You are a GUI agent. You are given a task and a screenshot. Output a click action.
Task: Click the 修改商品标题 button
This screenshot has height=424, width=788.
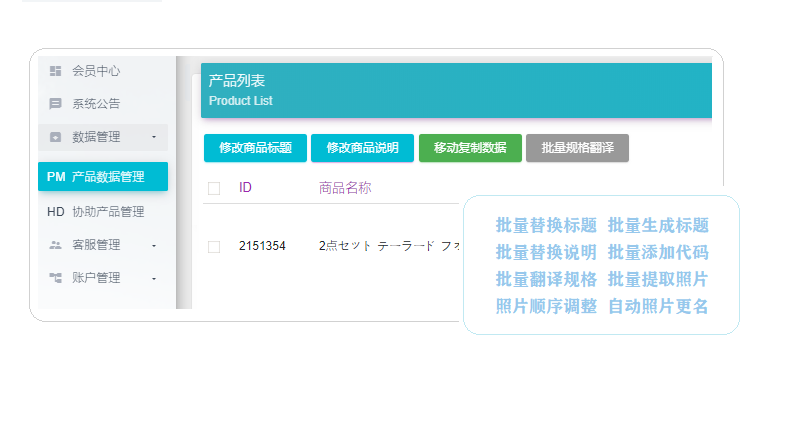(x=255, y=148)
